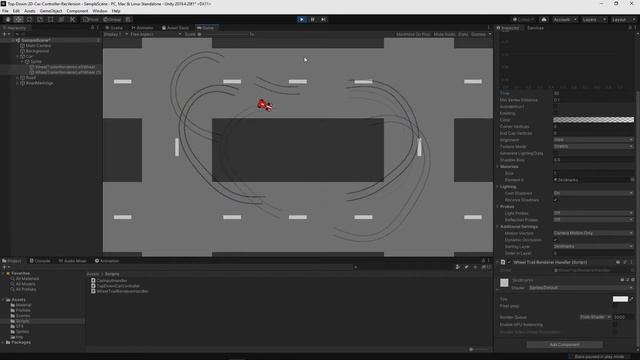Open the Account dropdown
640x360 pixels.
[x=564, y=20]
